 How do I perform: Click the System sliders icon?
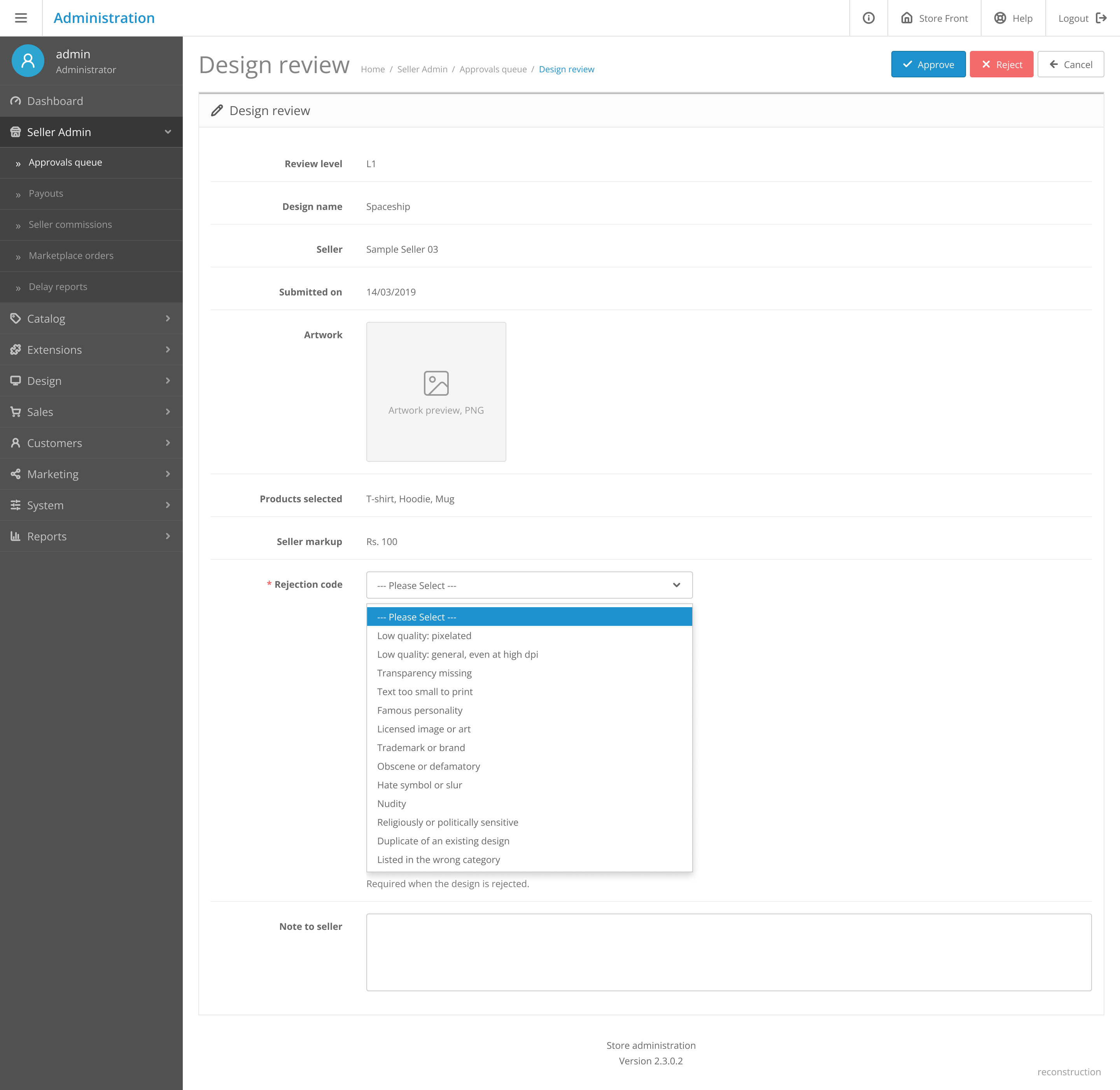pyautogui.click(x=16, y=505)
